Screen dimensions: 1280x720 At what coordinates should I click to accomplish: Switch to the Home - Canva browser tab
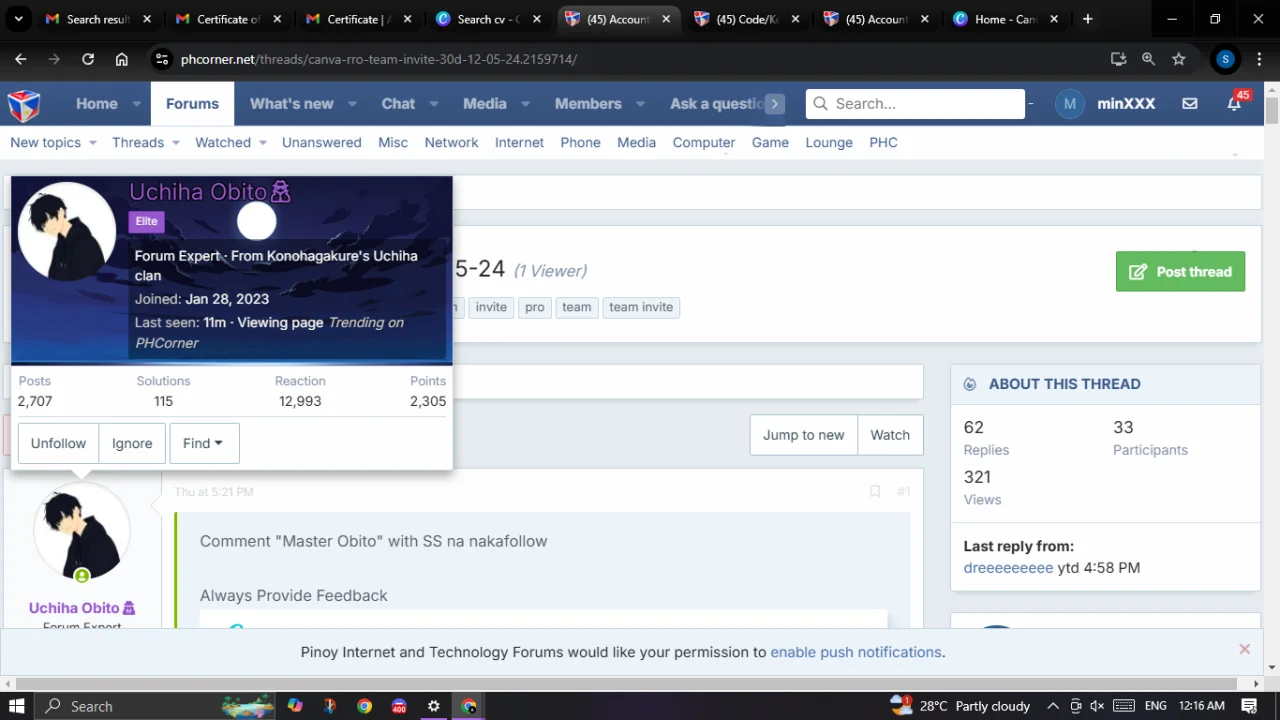[1005, 19]
